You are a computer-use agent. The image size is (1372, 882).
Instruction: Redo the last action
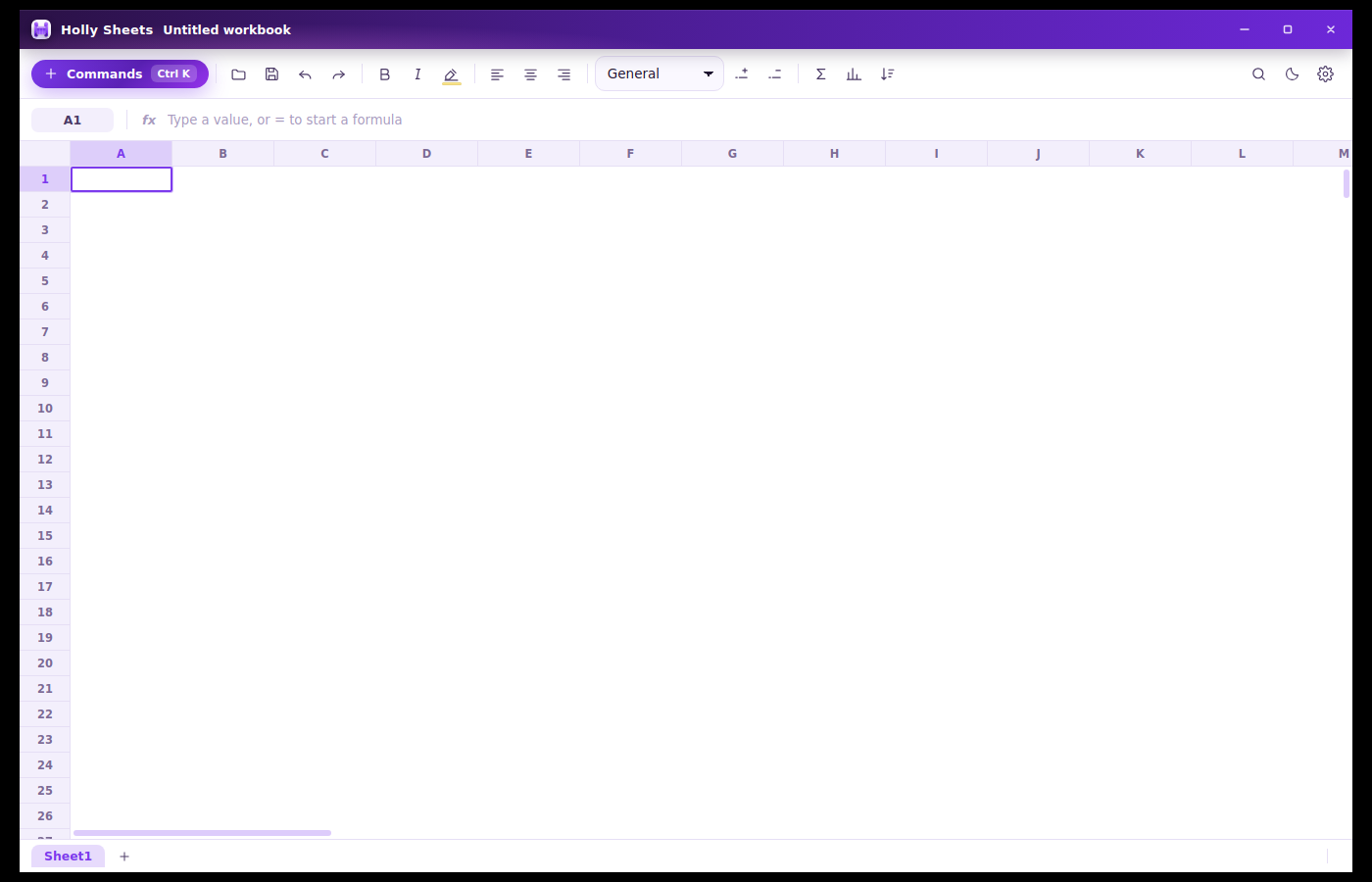click(339, 74)
